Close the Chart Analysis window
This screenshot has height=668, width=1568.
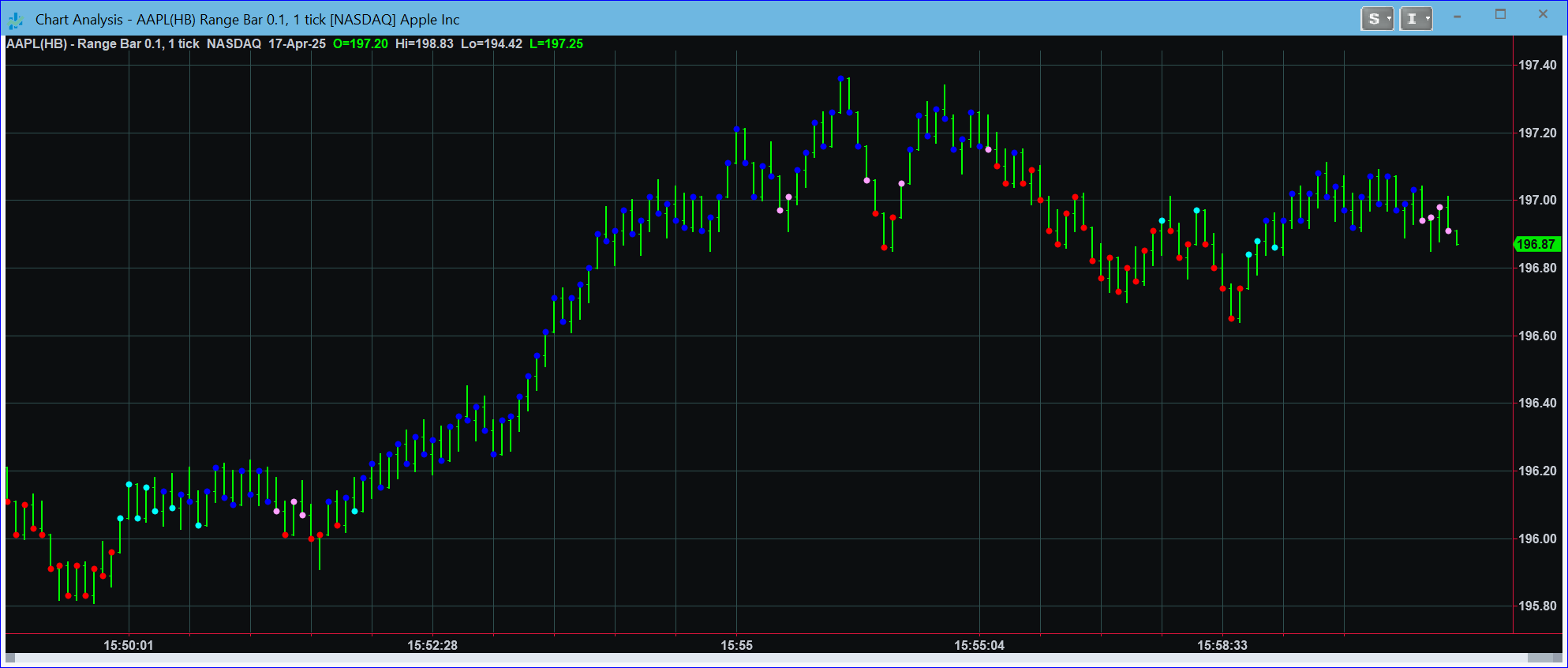(1543, 15)
